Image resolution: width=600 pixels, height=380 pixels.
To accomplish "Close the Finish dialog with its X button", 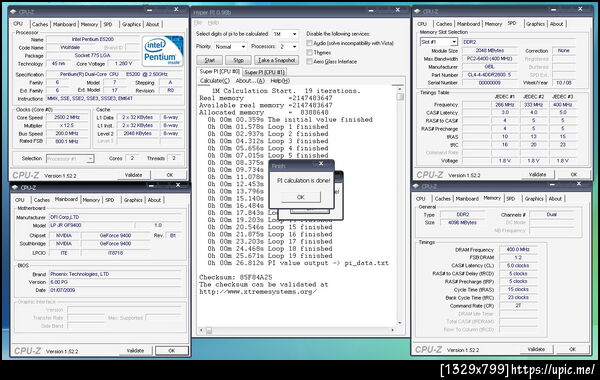I will (x=321, y=164).
